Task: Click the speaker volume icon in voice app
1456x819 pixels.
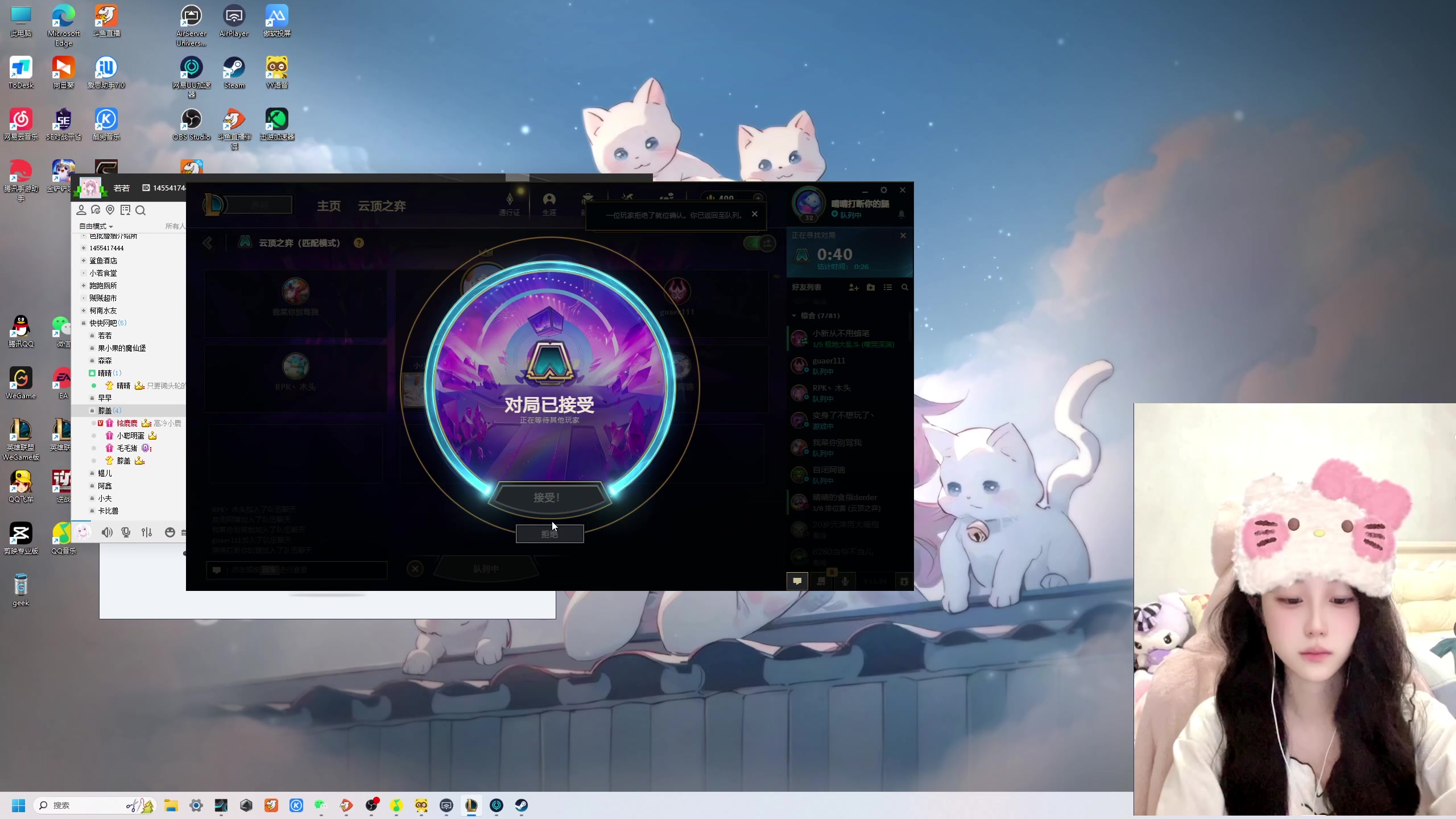Action: 106,532
